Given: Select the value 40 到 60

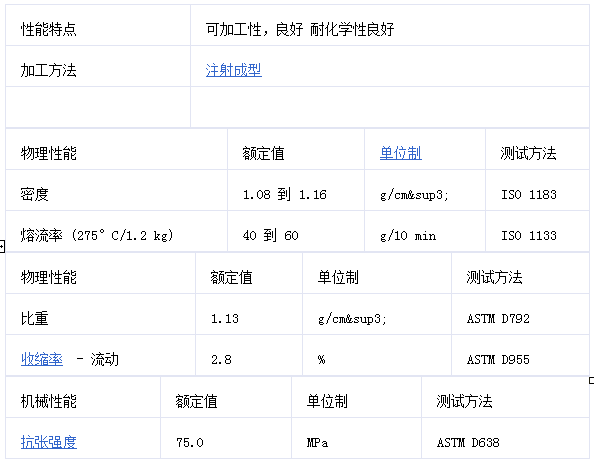Looking at the screenshot, I should (270, 235).
